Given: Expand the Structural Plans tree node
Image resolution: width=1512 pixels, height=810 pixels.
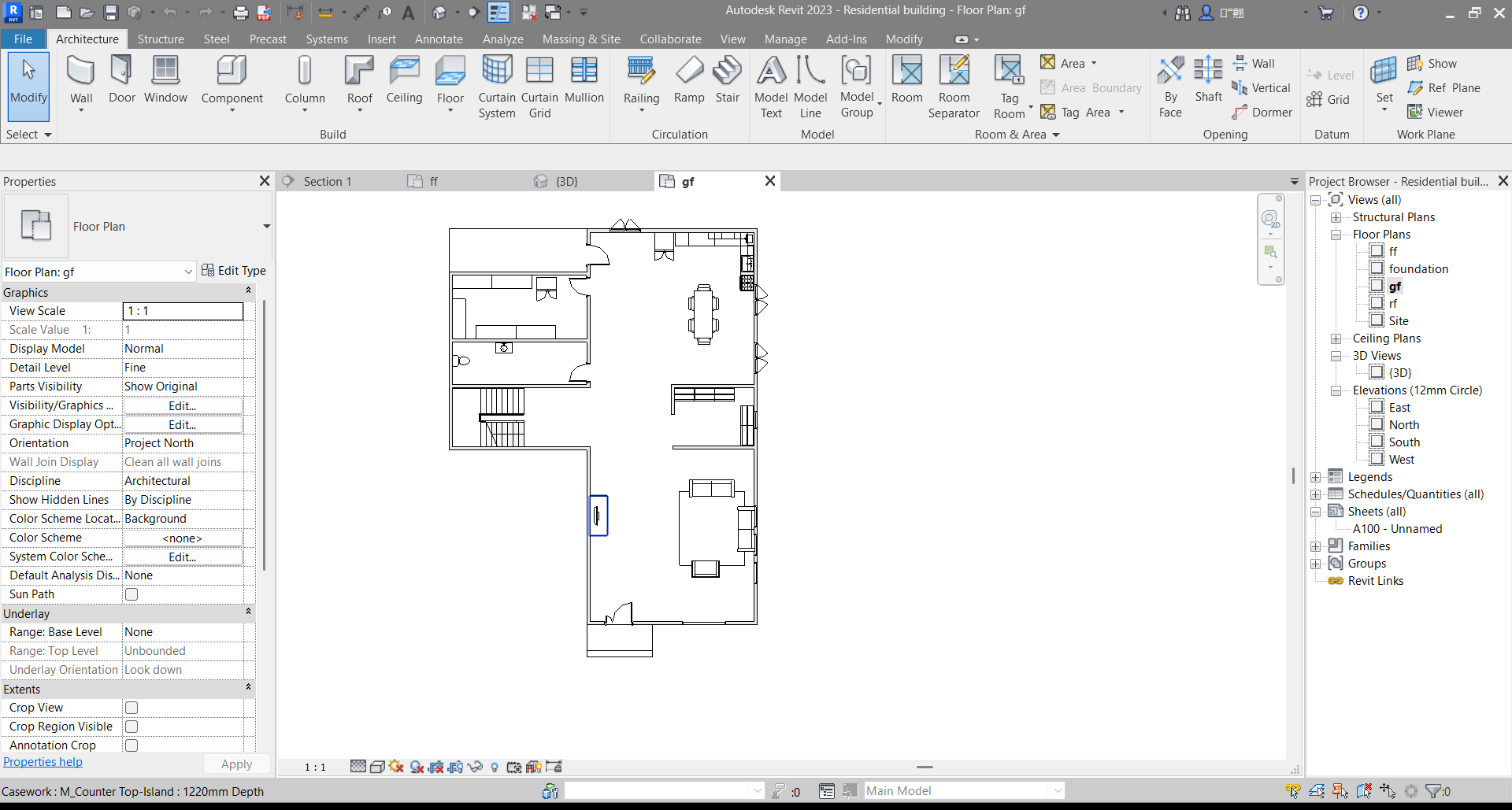Looking at the screenshot, I should click(1336, 217).
